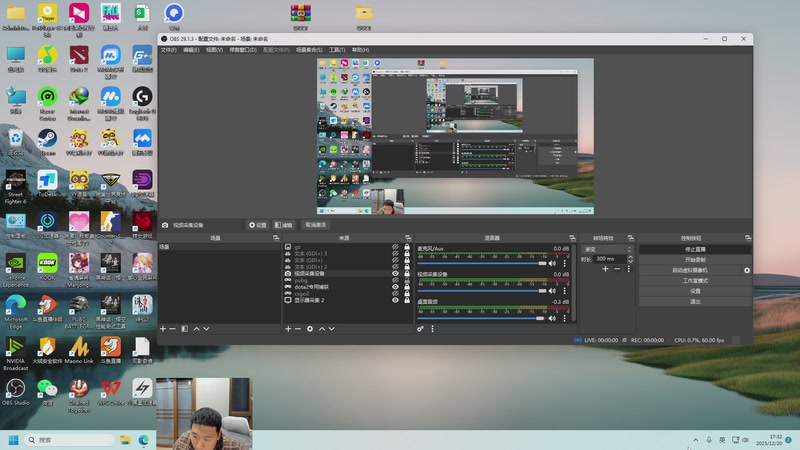The width and height of the screenshot is (800, 450).
Task: Open the Windows Start menu
Action: pyautogui.click(x=14, y=440)
